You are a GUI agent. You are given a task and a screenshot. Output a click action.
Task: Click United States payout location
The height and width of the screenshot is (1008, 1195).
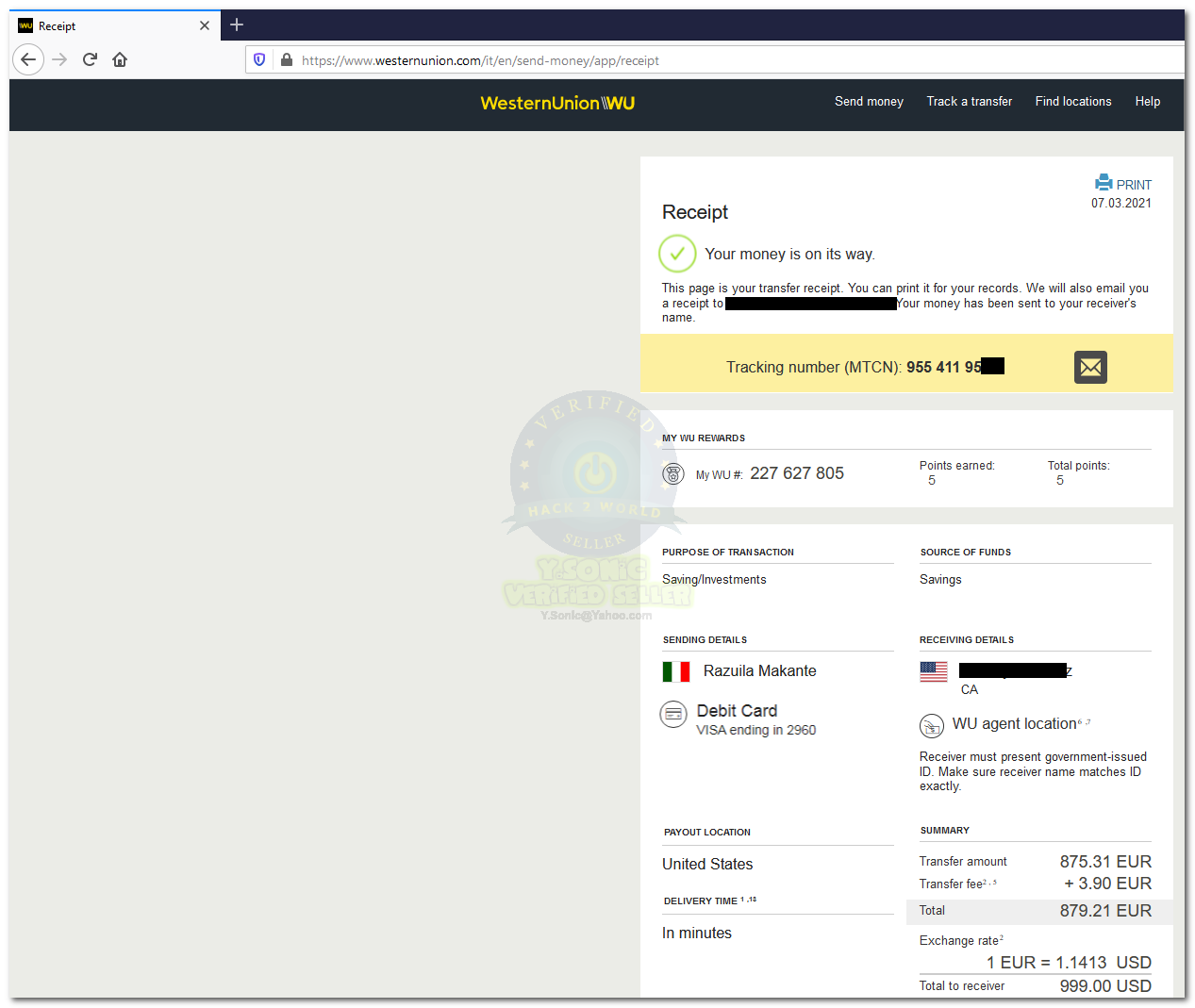coord(707,864)
